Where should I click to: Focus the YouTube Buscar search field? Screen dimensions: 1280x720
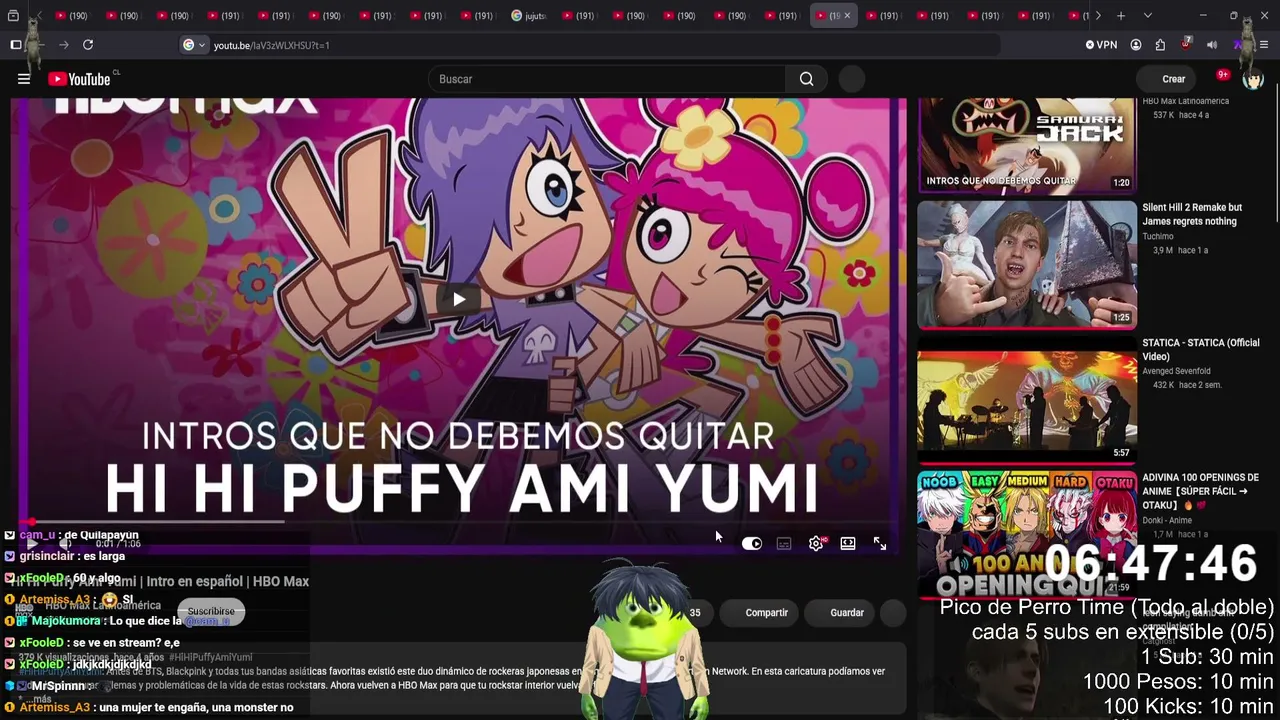tap(608, 79)
